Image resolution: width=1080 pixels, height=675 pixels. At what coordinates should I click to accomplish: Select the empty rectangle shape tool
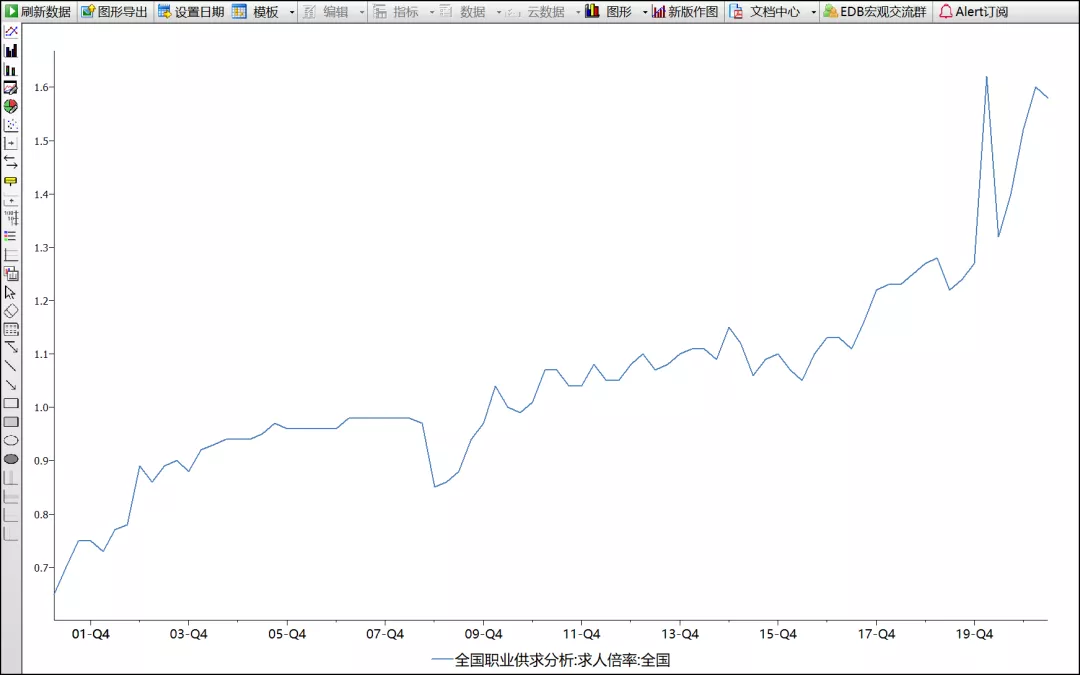[11, 403]
